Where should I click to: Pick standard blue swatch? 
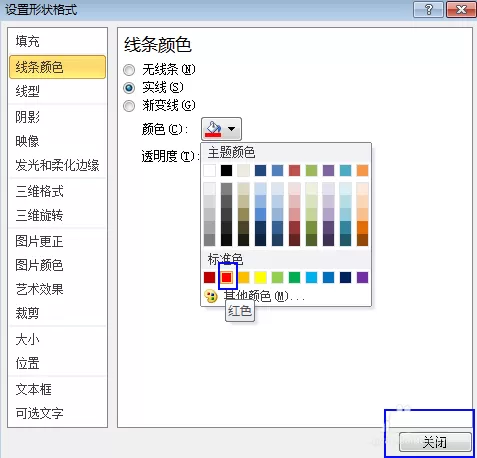click(328, 277)
